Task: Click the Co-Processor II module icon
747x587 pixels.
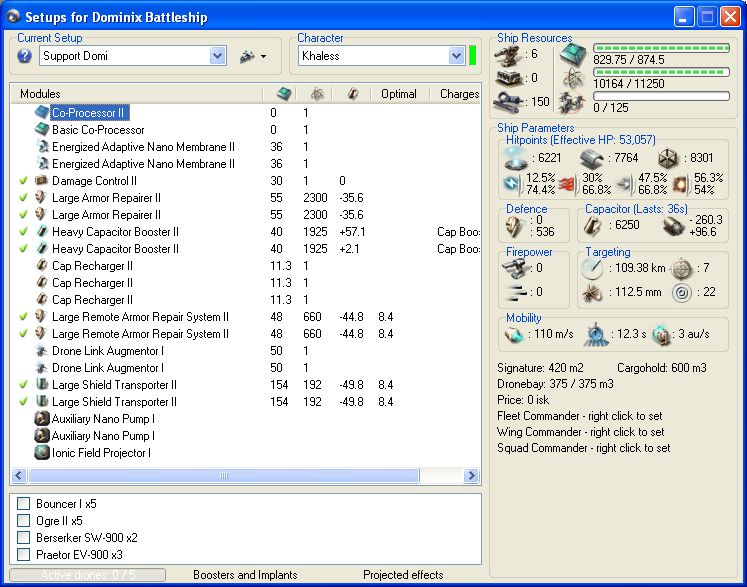Action: pos(42,113)
